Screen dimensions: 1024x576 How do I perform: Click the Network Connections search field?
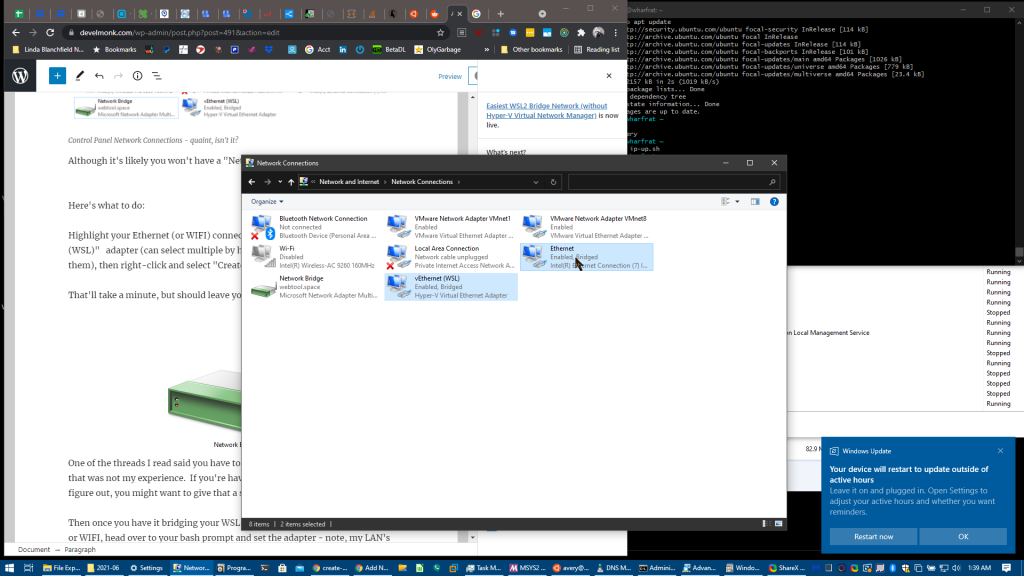(x=672, y=182)
